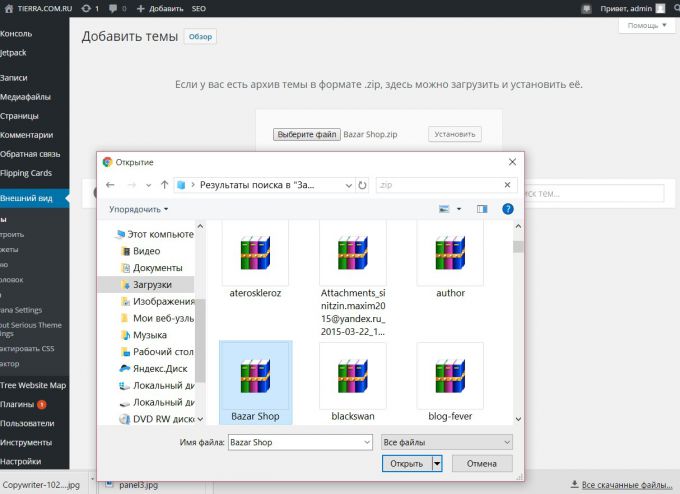680x494 pixels.
Task: Open the view options dropdown arrow
Action: pyautogui.click(x=459, y=209)
